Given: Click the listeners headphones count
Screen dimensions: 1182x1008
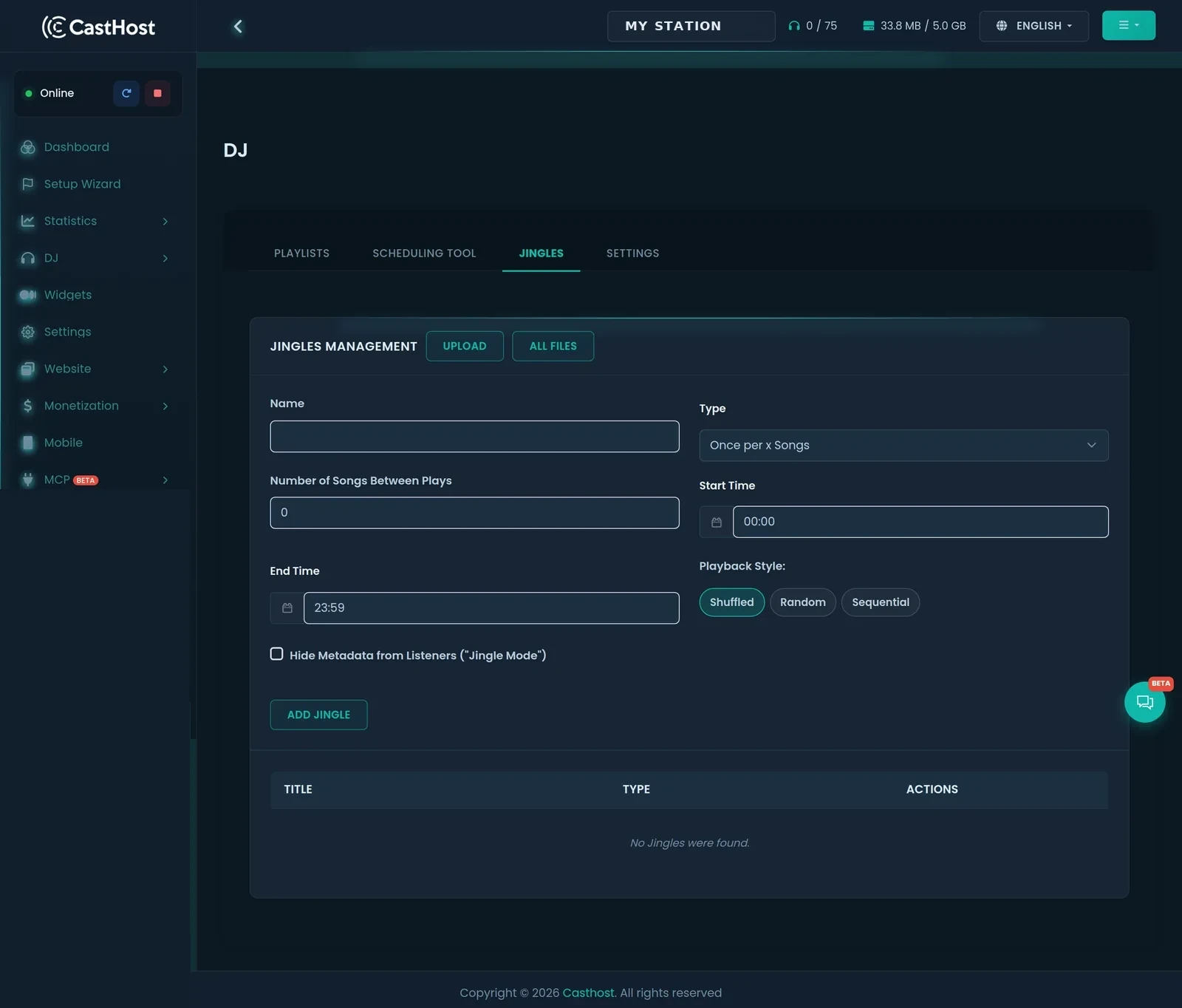Looking at the screenshot, I should pos(813,26).
